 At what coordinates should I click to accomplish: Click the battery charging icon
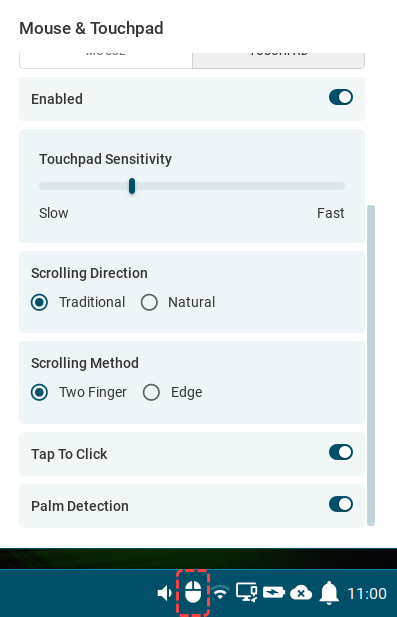(274, 592)
